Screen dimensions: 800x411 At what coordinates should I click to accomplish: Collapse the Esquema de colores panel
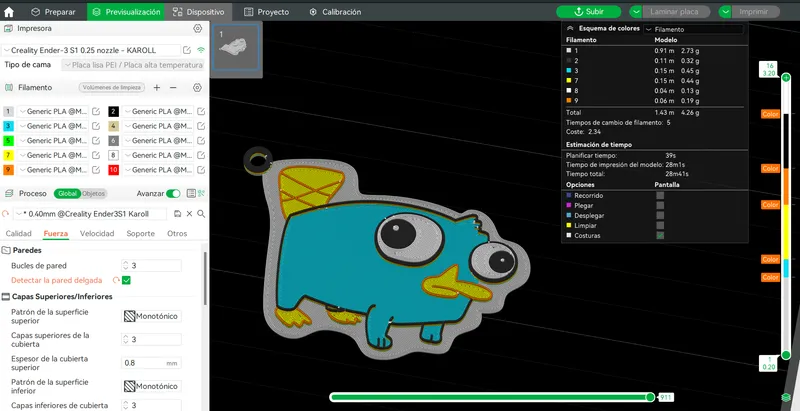pos(570,29)
